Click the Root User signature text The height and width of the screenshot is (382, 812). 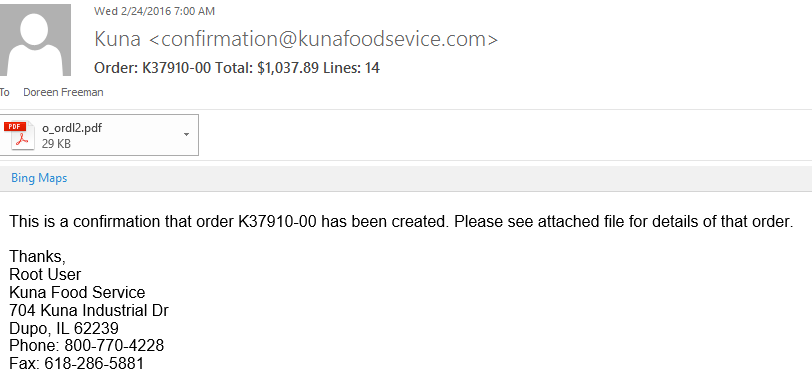[x=45, y=274]
